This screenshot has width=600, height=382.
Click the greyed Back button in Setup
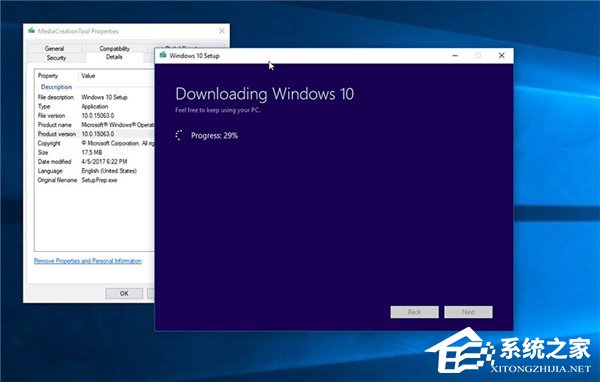(414, 312)
